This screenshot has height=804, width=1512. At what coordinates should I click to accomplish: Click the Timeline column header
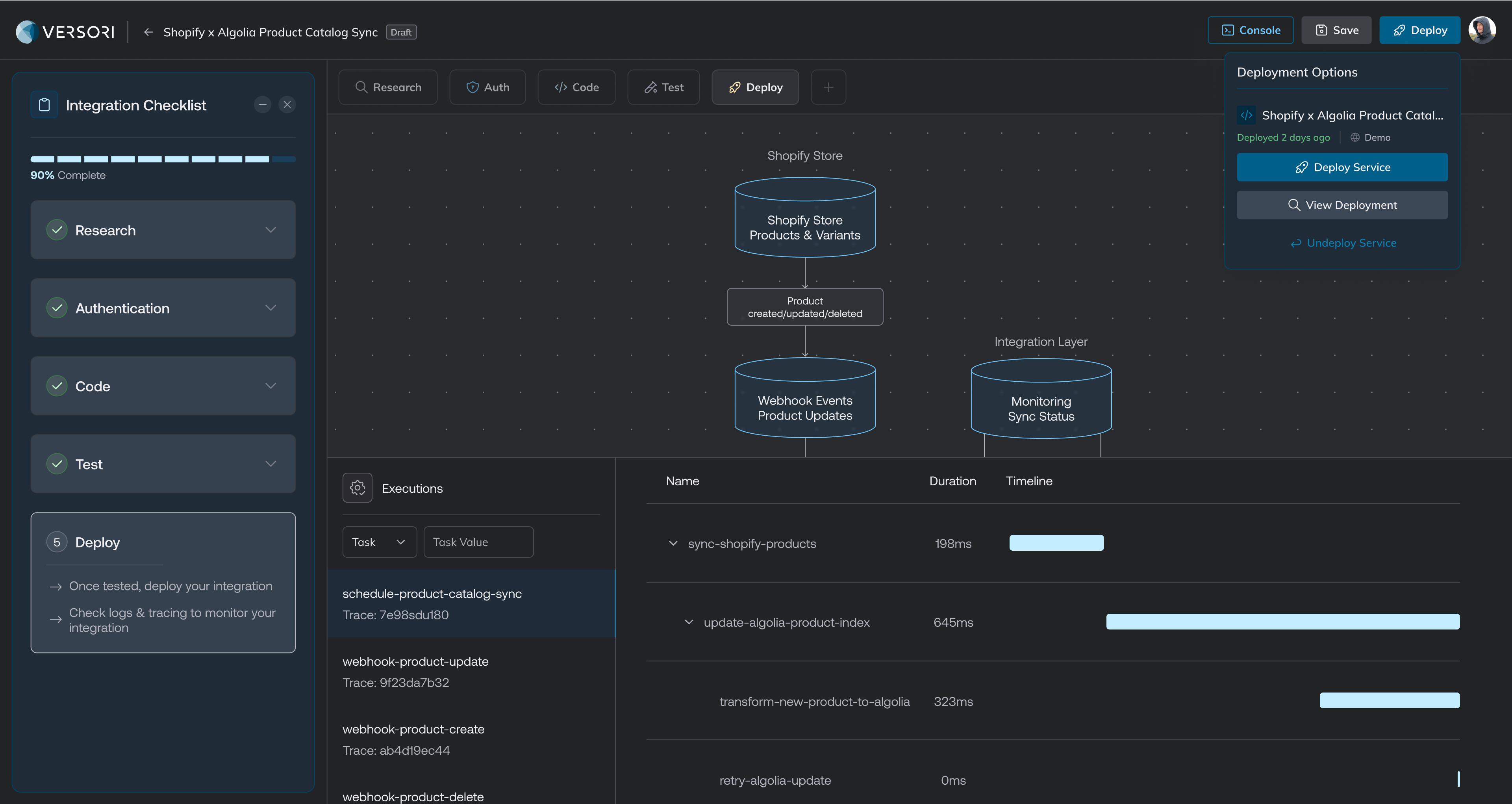[1029, 481]
